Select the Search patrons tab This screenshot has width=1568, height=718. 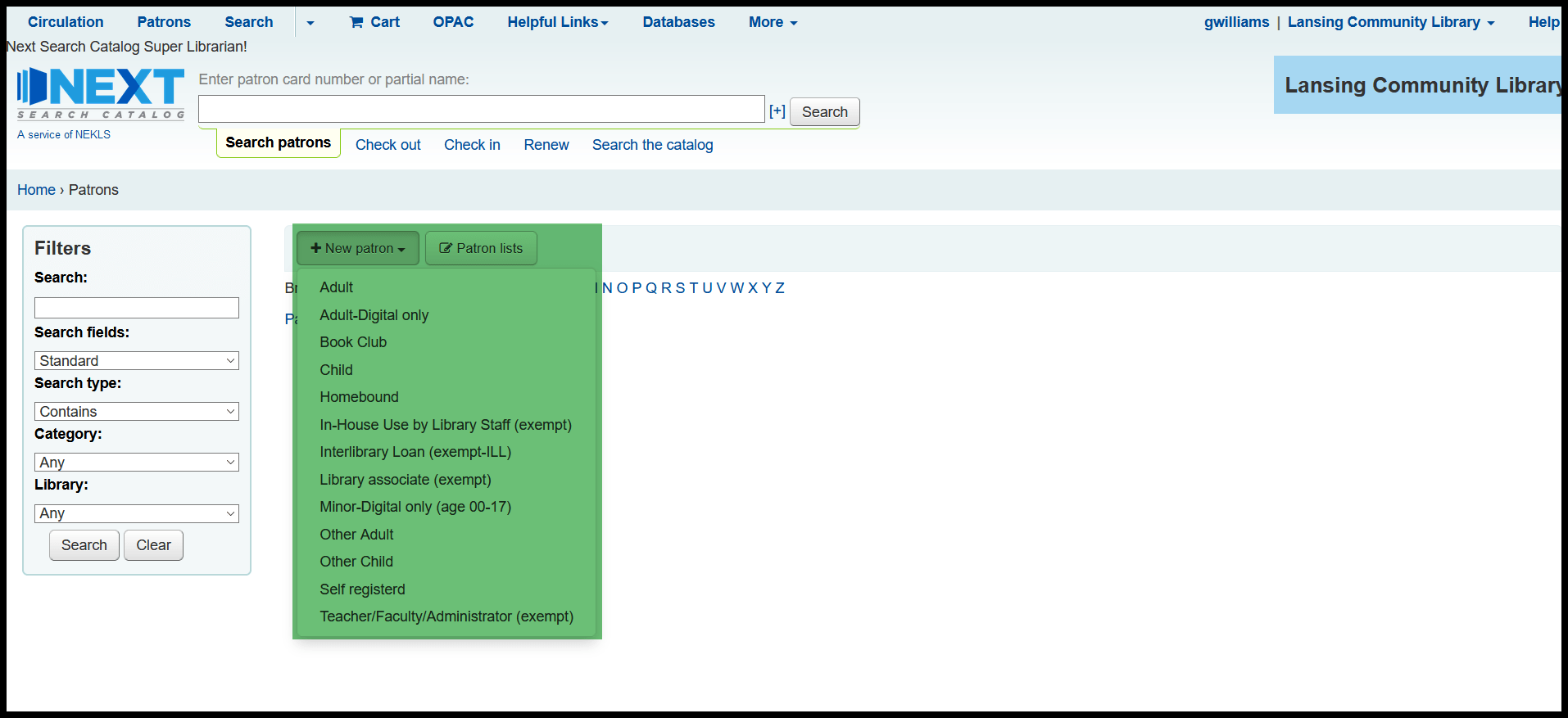[x=279, y=142]
